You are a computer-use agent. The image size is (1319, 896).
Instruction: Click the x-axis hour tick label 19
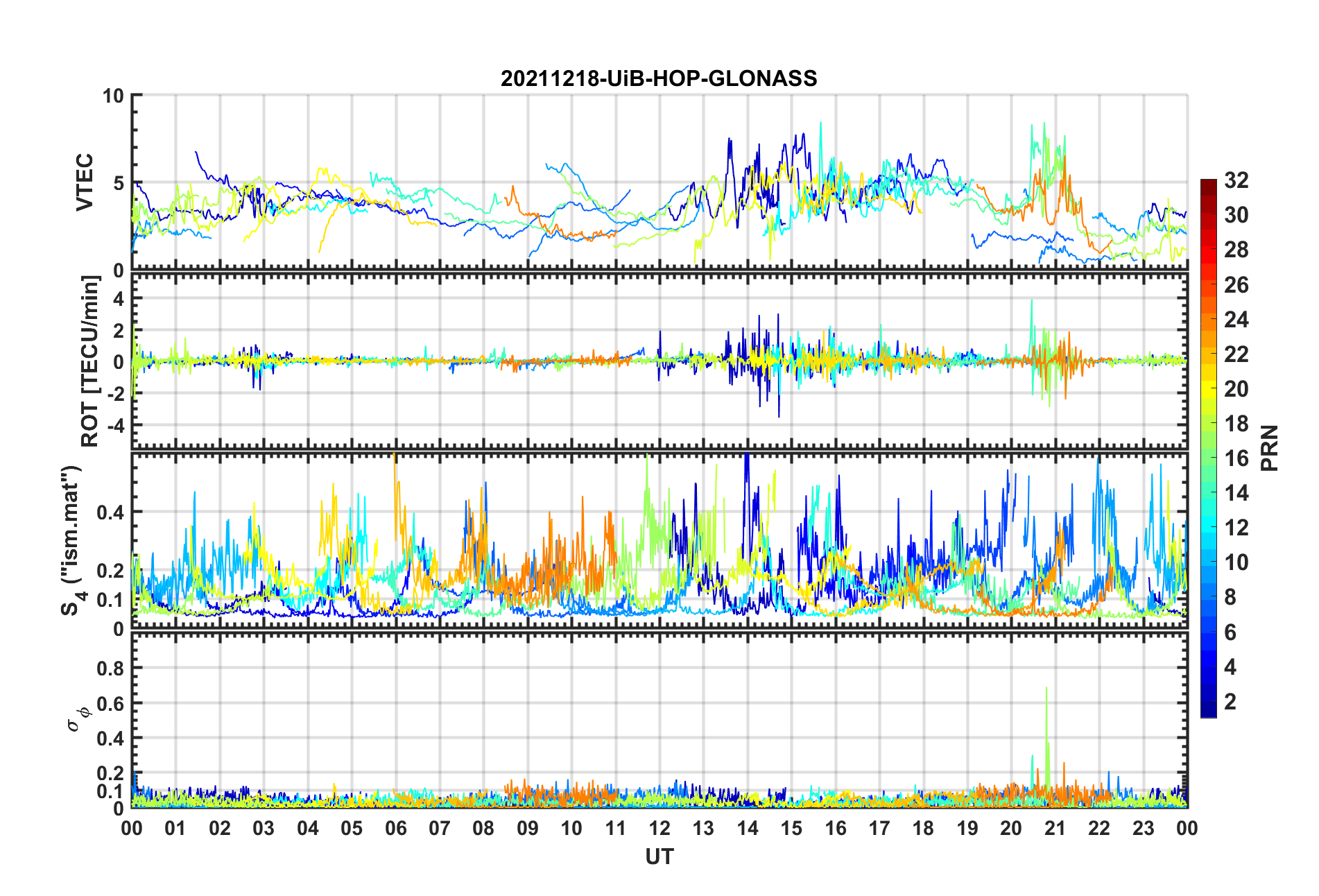(x=967, y=828)
